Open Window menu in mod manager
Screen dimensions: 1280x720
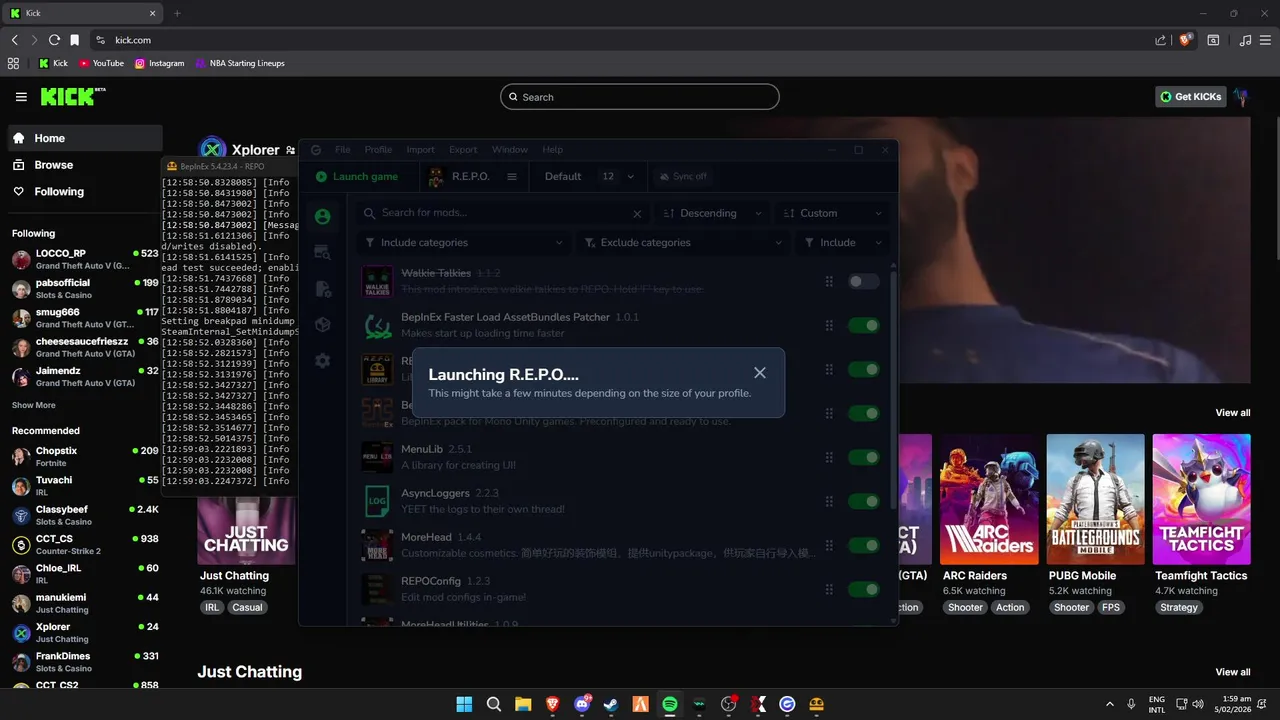tap(510, 150)
